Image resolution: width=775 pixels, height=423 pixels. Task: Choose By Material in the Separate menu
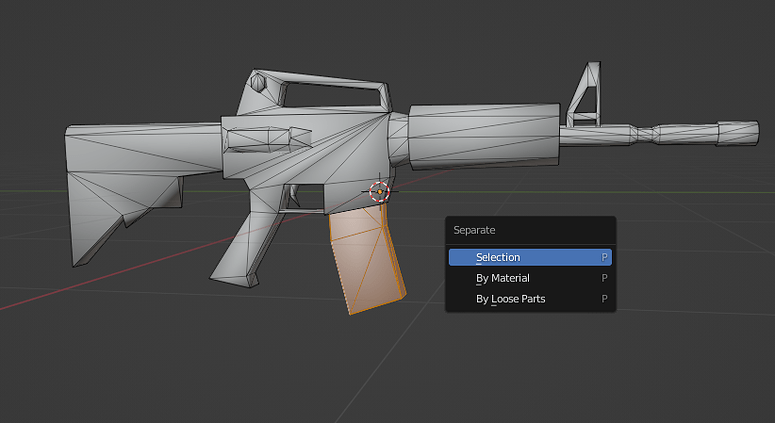(x=530, y=278)
